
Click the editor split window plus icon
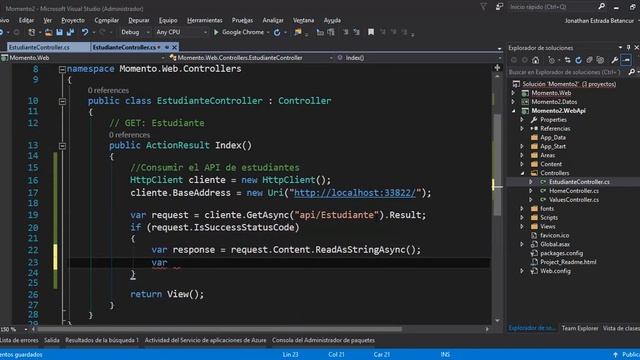[497, 68]
